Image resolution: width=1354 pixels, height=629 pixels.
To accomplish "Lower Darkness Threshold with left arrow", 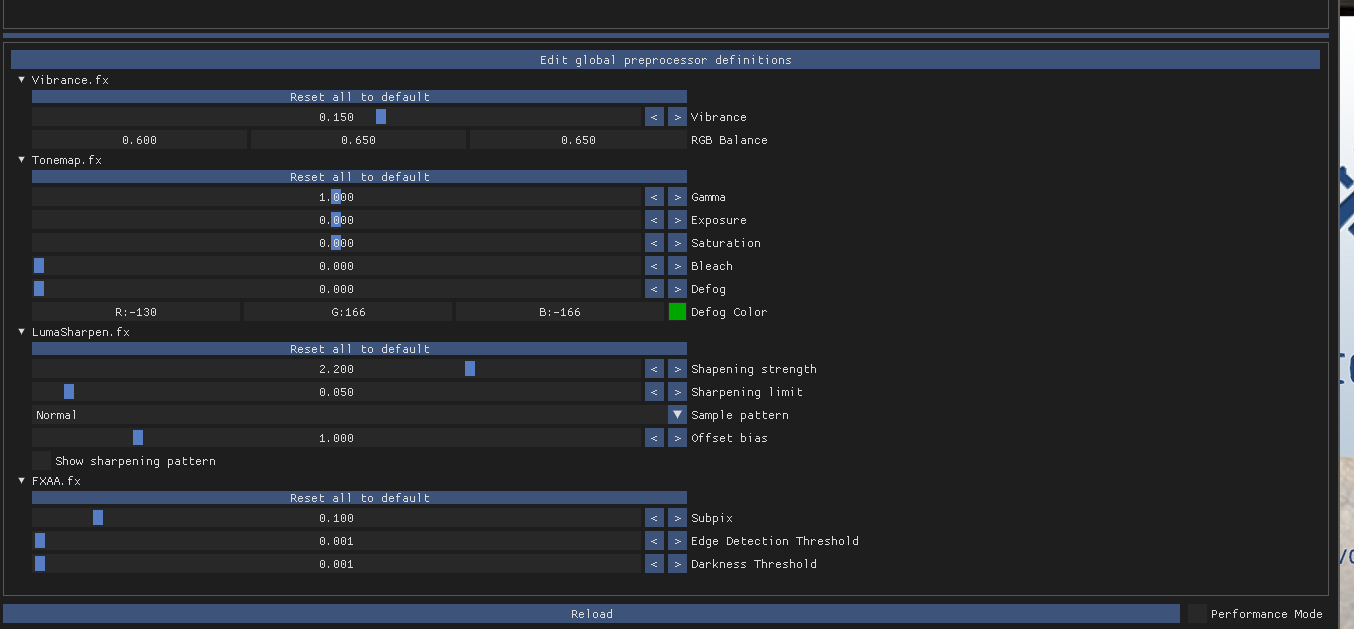I will pos(654,564).
